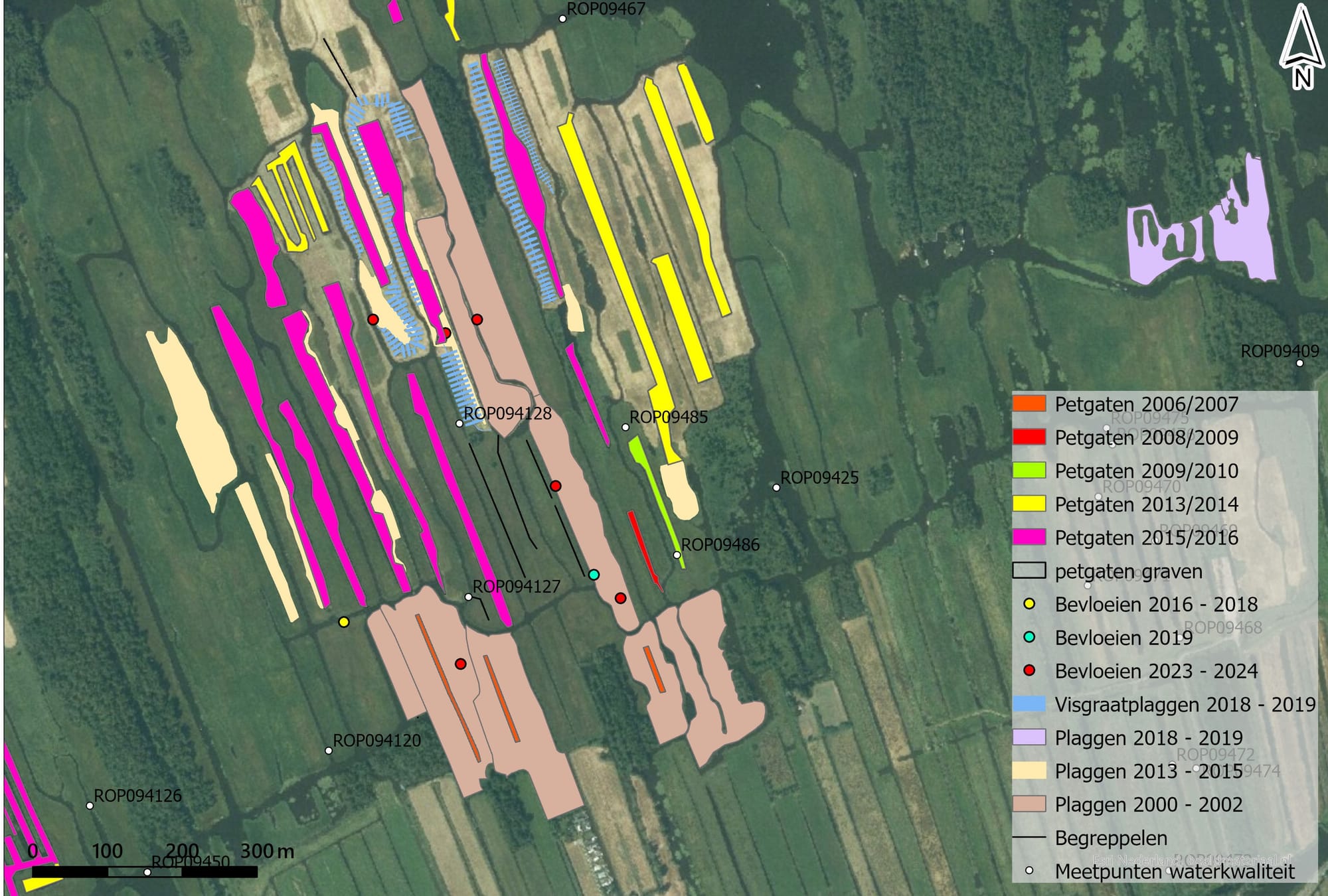Image resolution: width=1328 pixels, height=896 pixels.
Task: Click the Bevloeien 2023 - 2024 red legend dot
Action: click(1029, 670)
